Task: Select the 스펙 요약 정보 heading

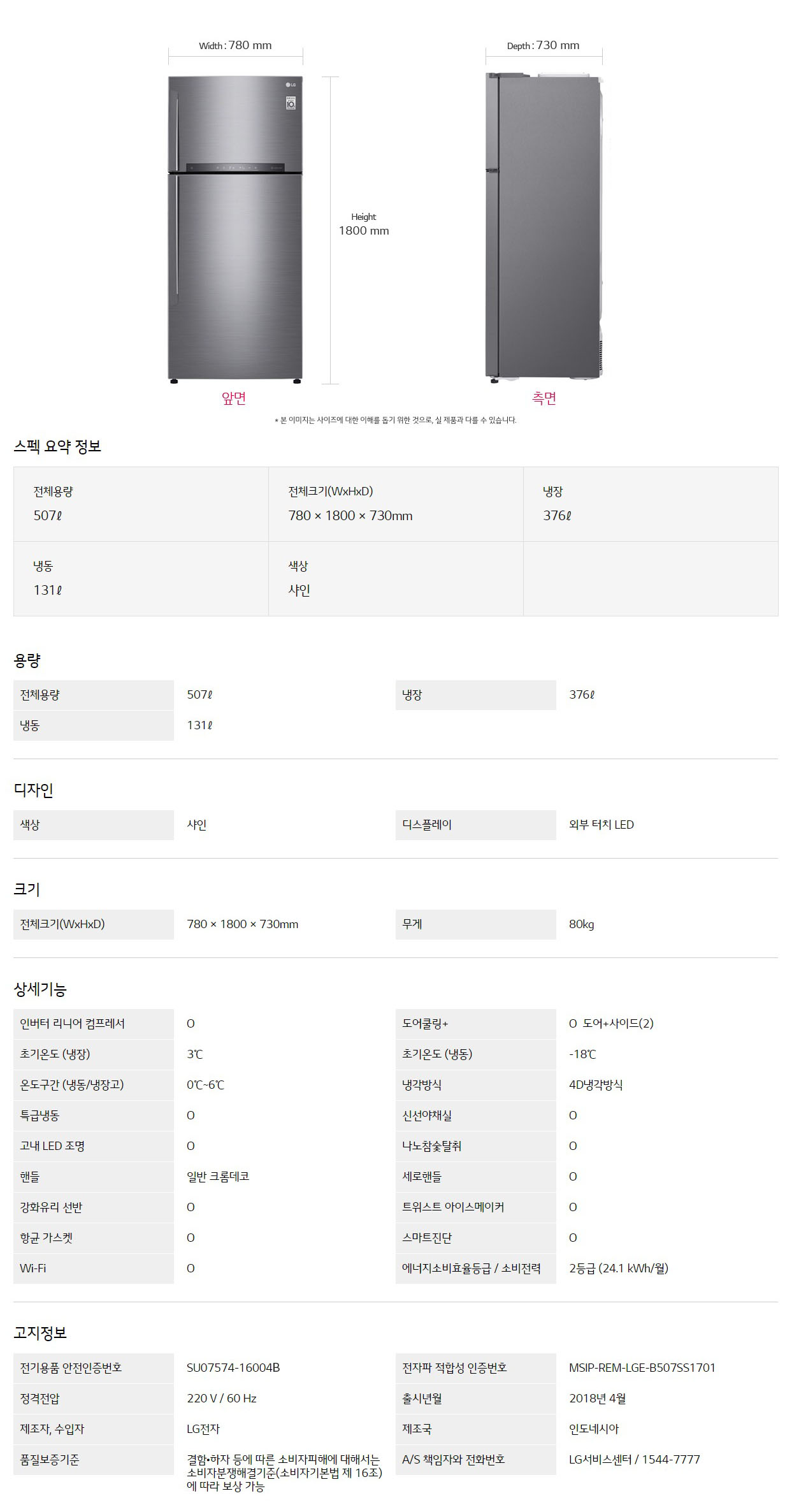Action: (x=57, y=446)
